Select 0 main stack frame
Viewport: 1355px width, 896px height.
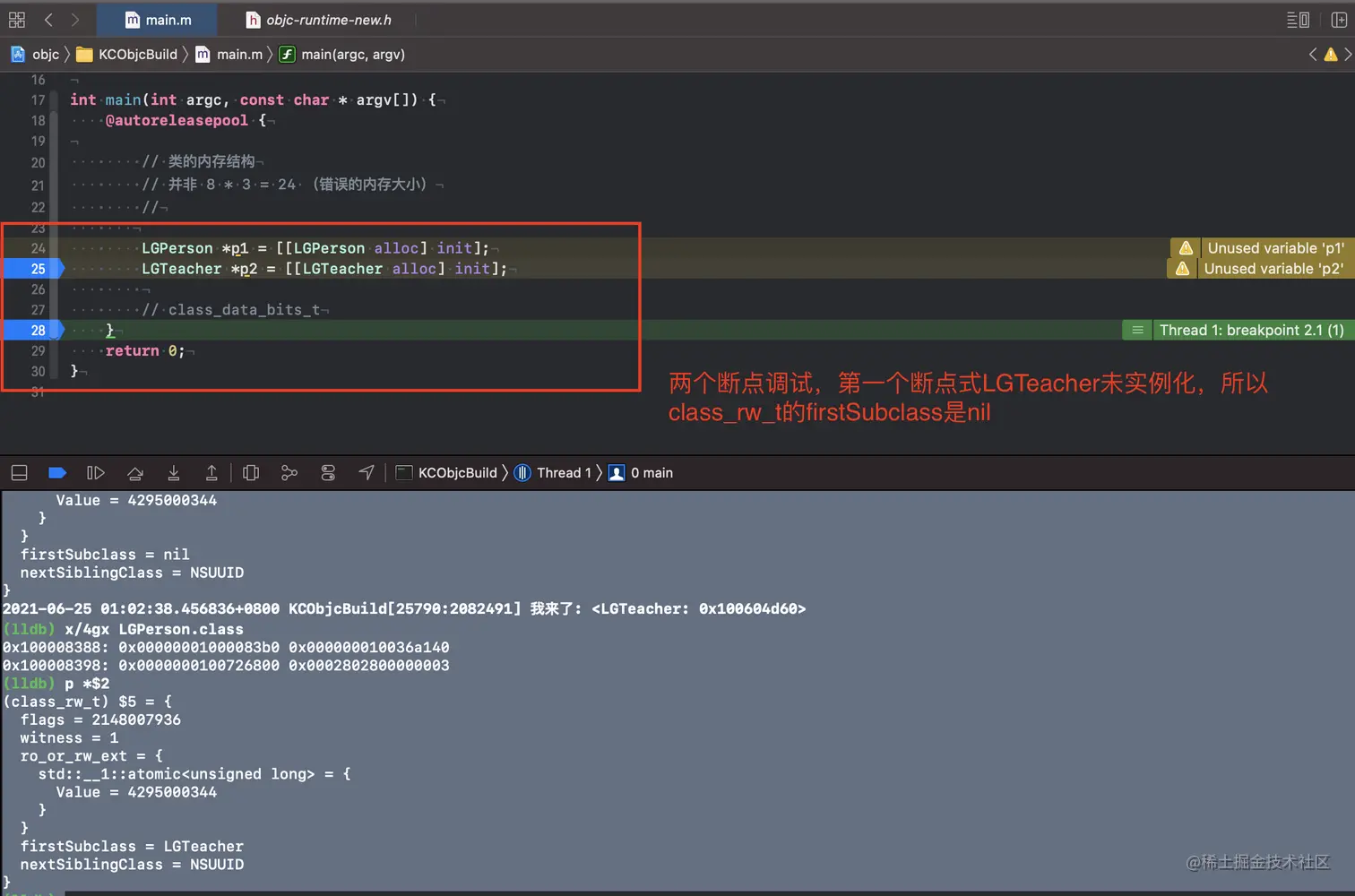[x=641, y=472]
